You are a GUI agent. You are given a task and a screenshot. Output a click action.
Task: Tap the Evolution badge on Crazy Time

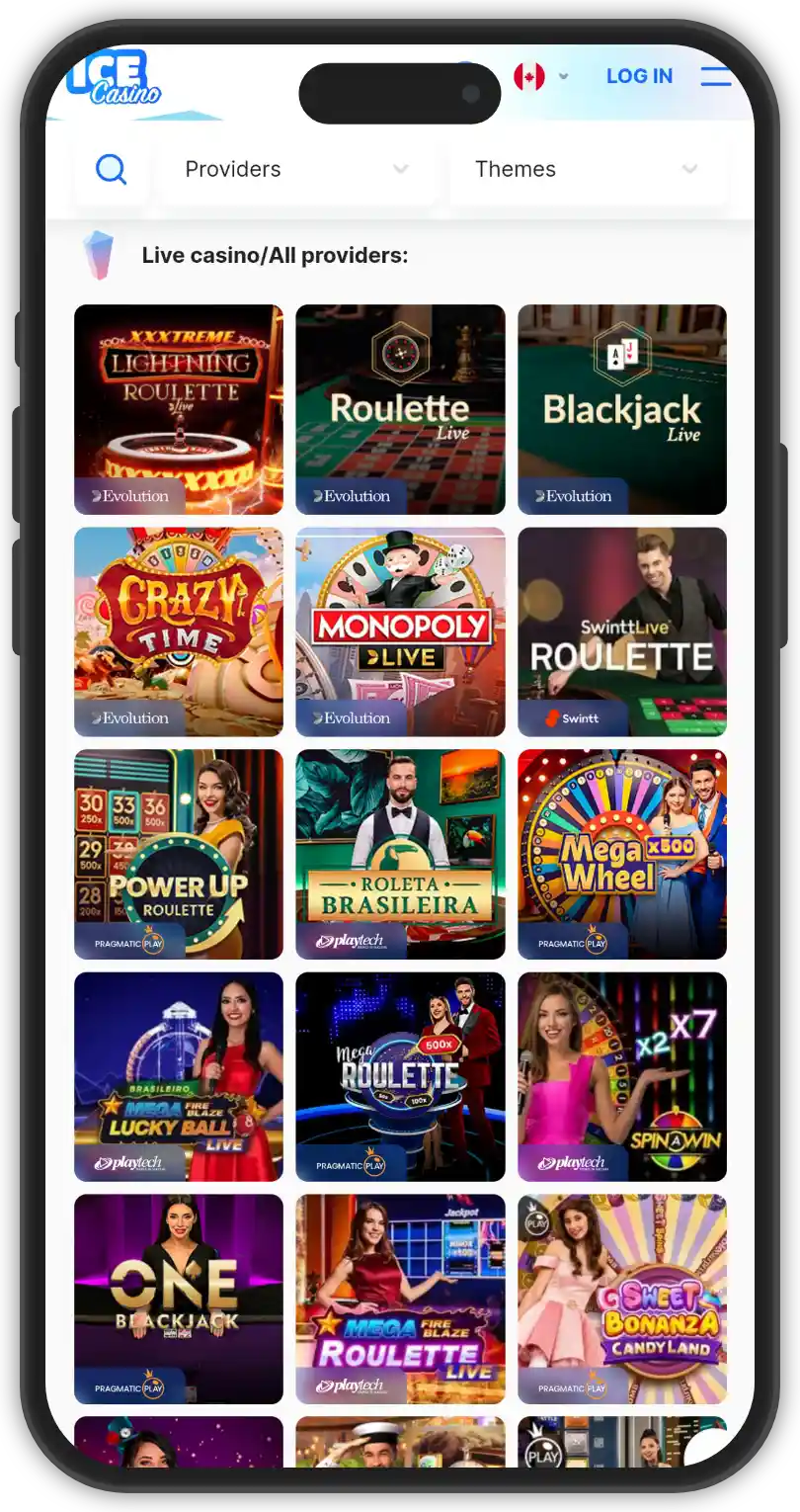click(130, 718)
